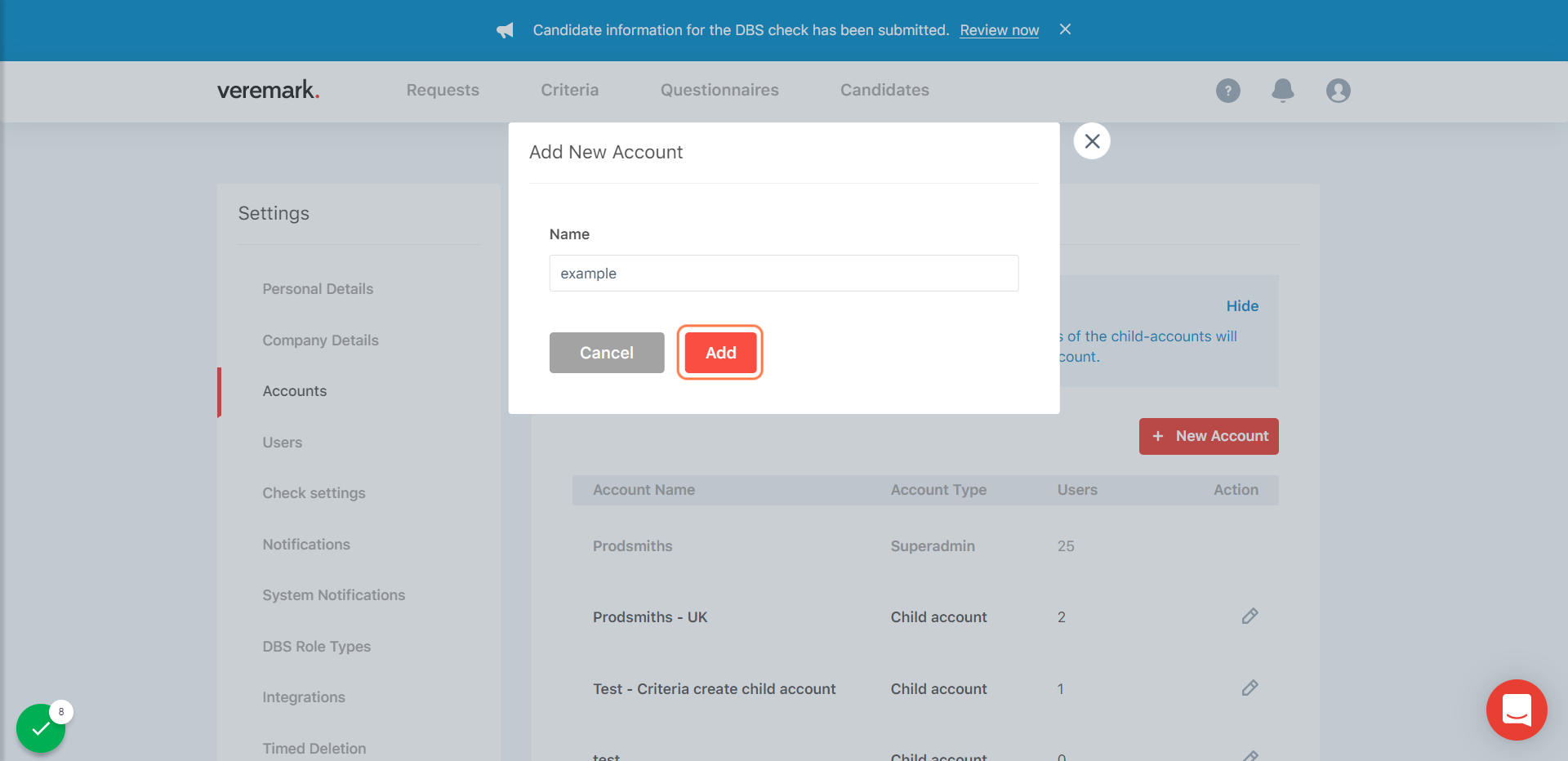Screen dimensions: 1568x761
Task: Click the announcement megaphone icon
Action: (x=505, y=30)
